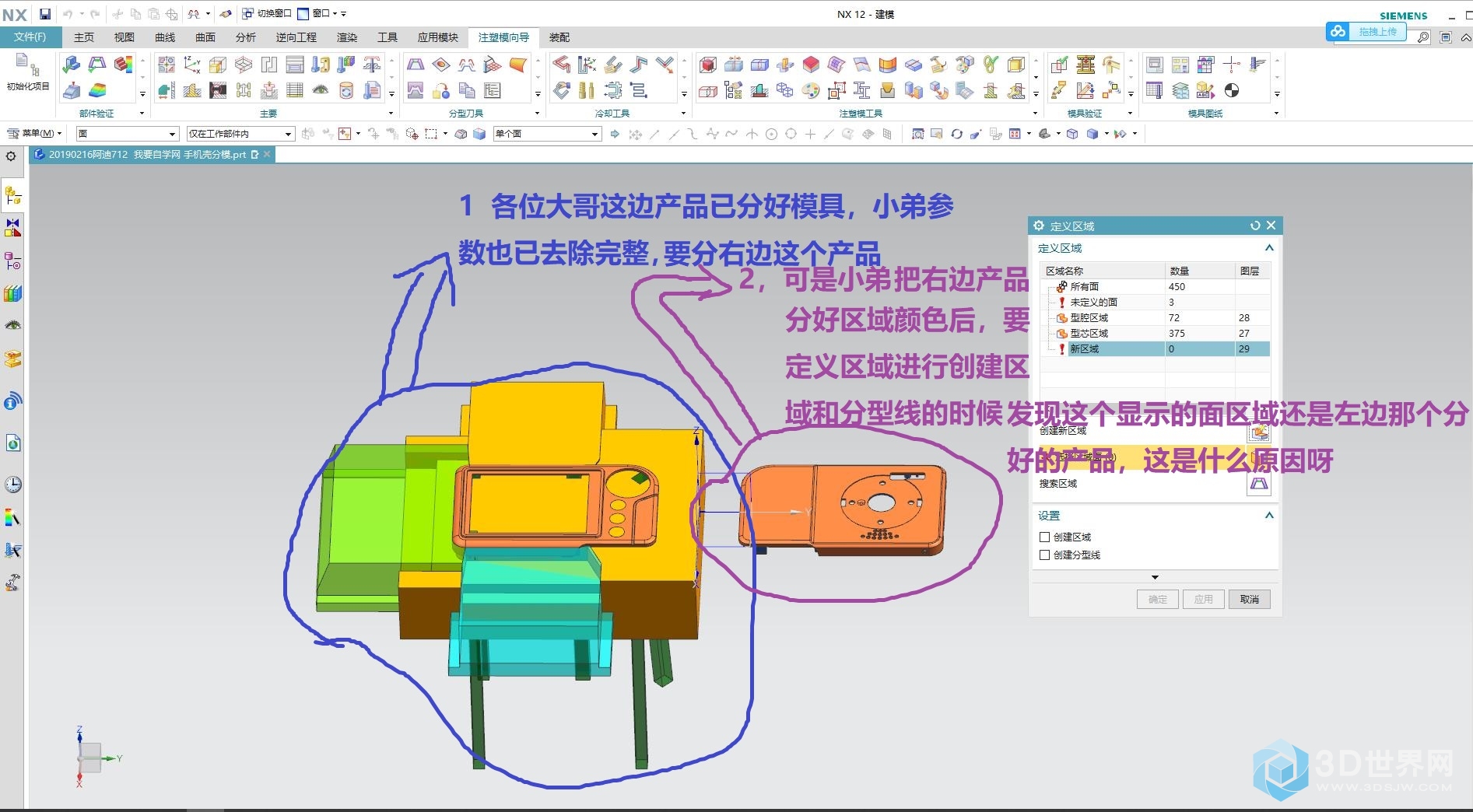Select the Core Region (型芯区域) row
Screen dimensions: 1473x812
pos(1155,333)
